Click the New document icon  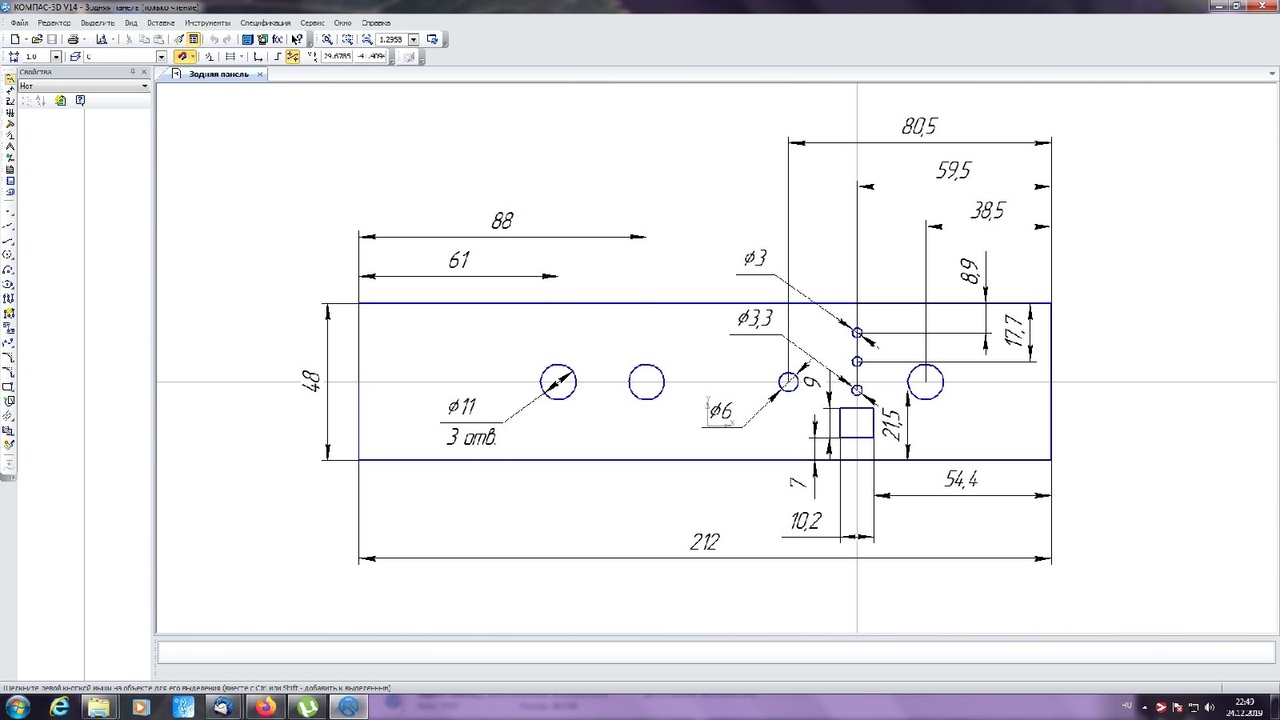14,39
